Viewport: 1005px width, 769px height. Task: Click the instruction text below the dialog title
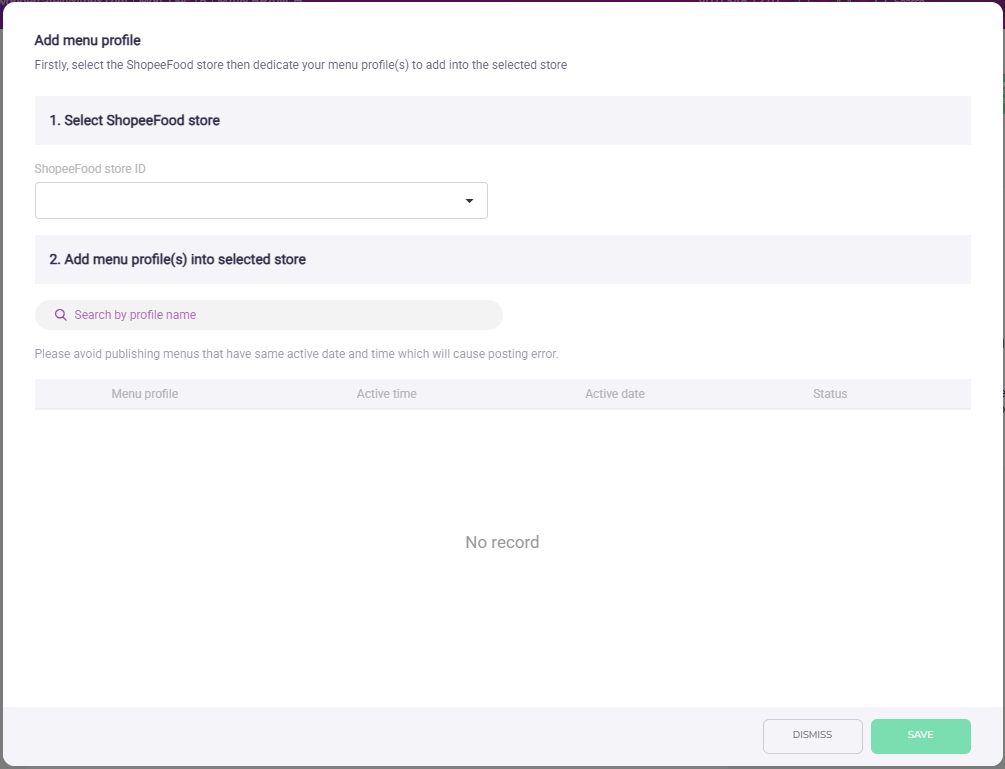coord(300,65)
